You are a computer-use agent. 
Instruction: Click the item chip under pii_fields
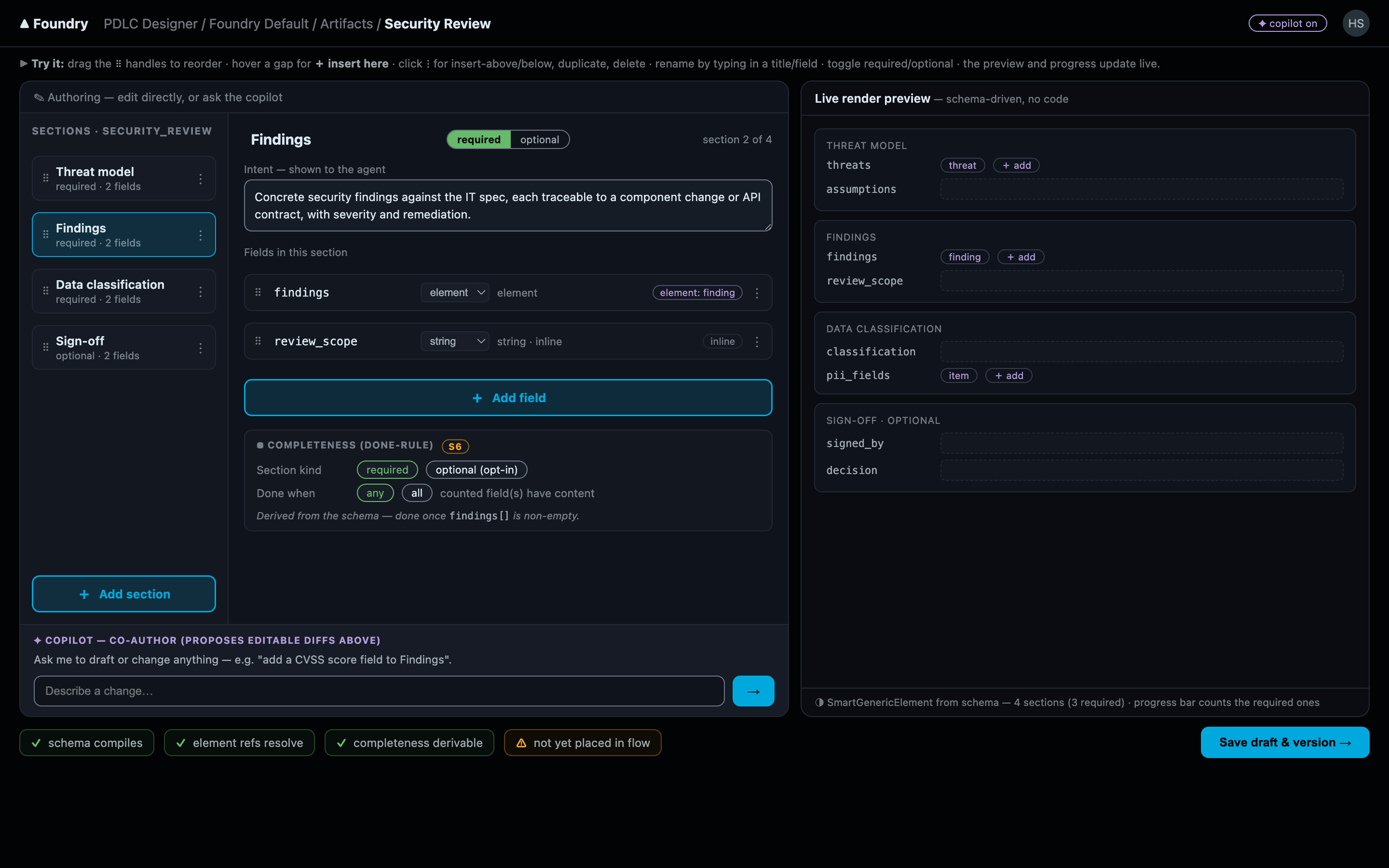[x=958, y=376]
